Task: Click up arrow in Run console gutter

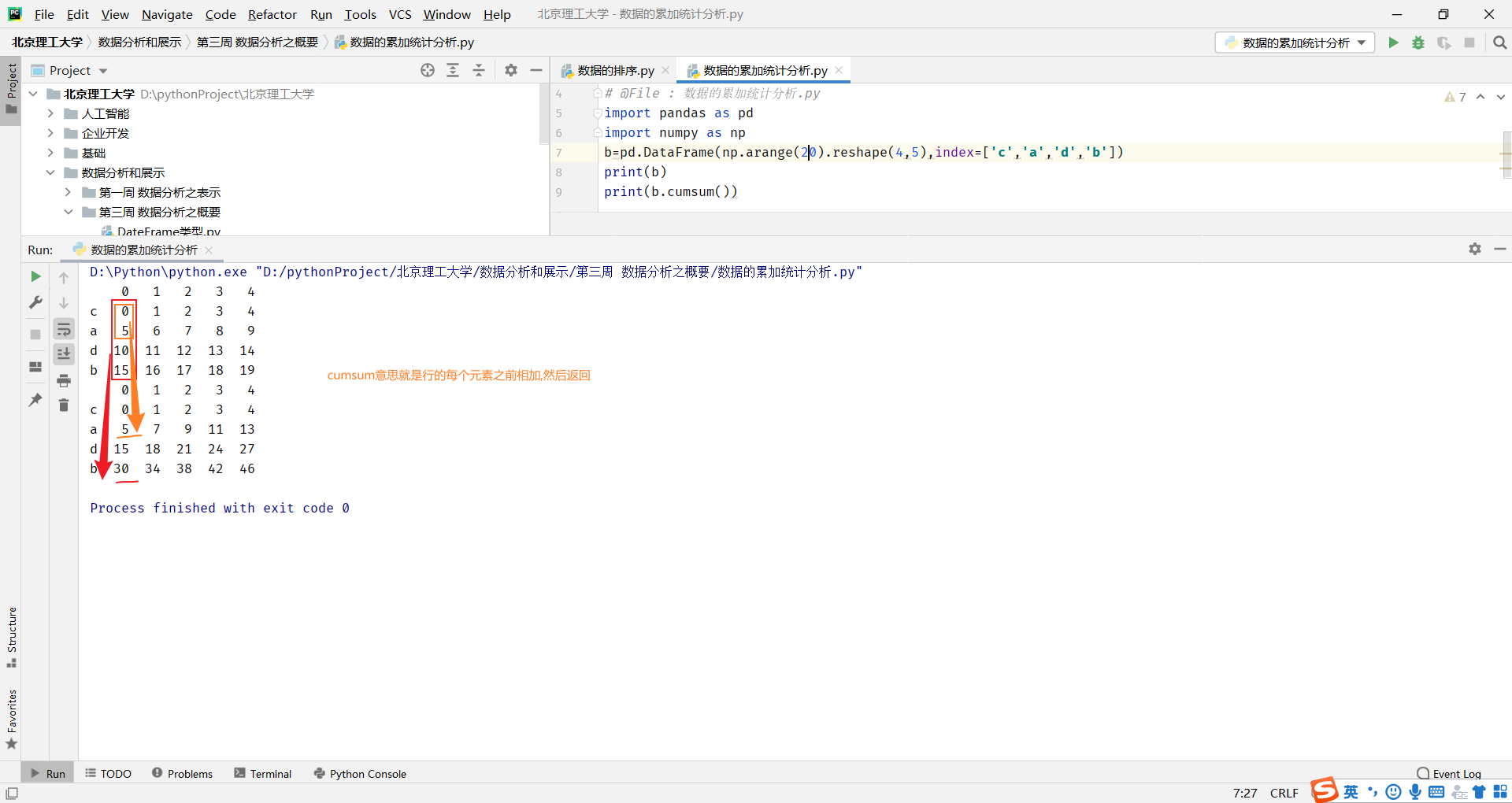Action: point(64,277)
